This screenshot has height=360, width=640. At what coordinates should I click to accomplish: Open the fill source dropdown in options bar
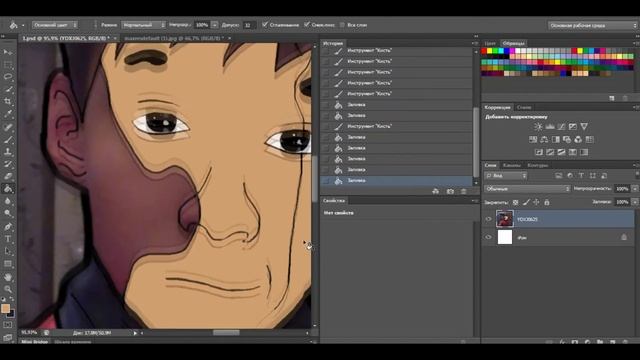(55, 25)
